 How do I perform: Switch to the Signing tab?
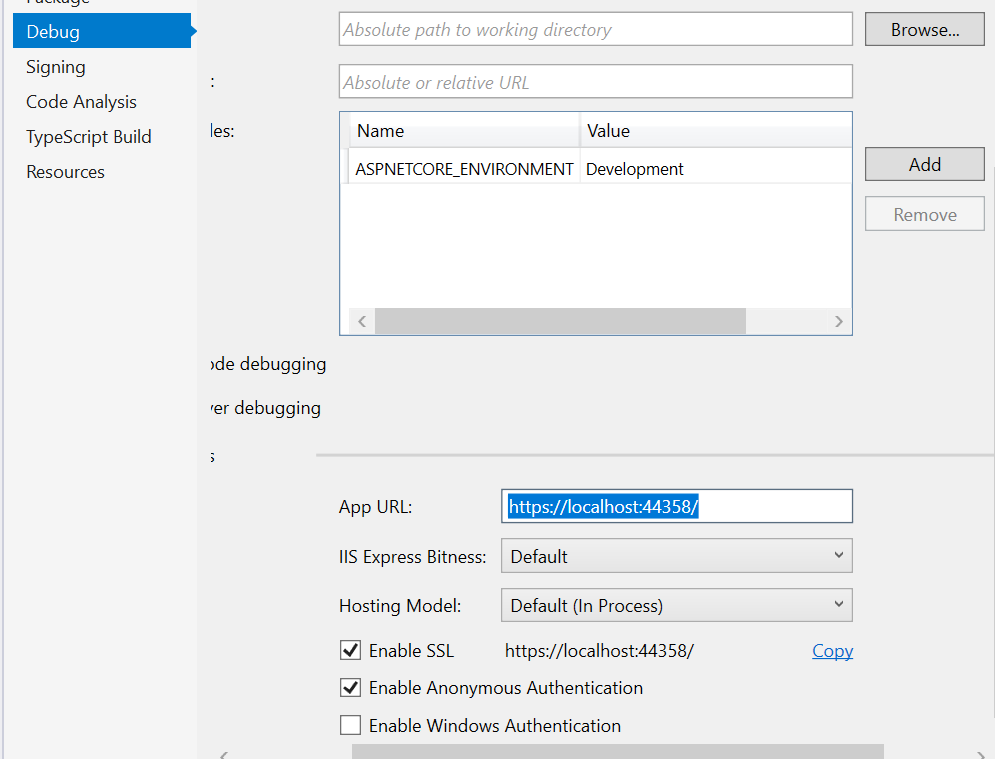56,67
